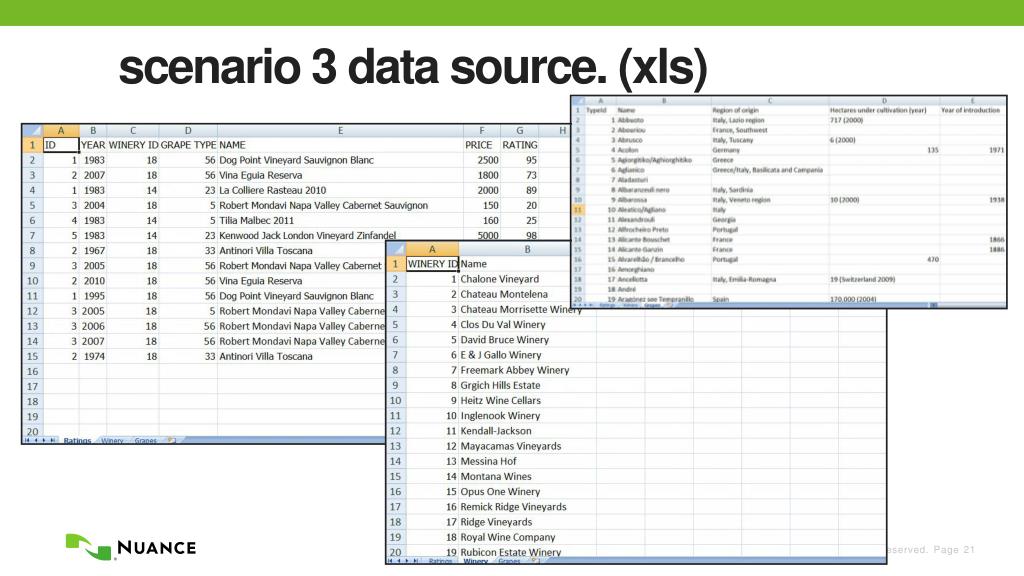This screenshot has height=576, width=1024.
Task: Switch to Grapes tab in Ratings workbook
Action: (146, 440)
